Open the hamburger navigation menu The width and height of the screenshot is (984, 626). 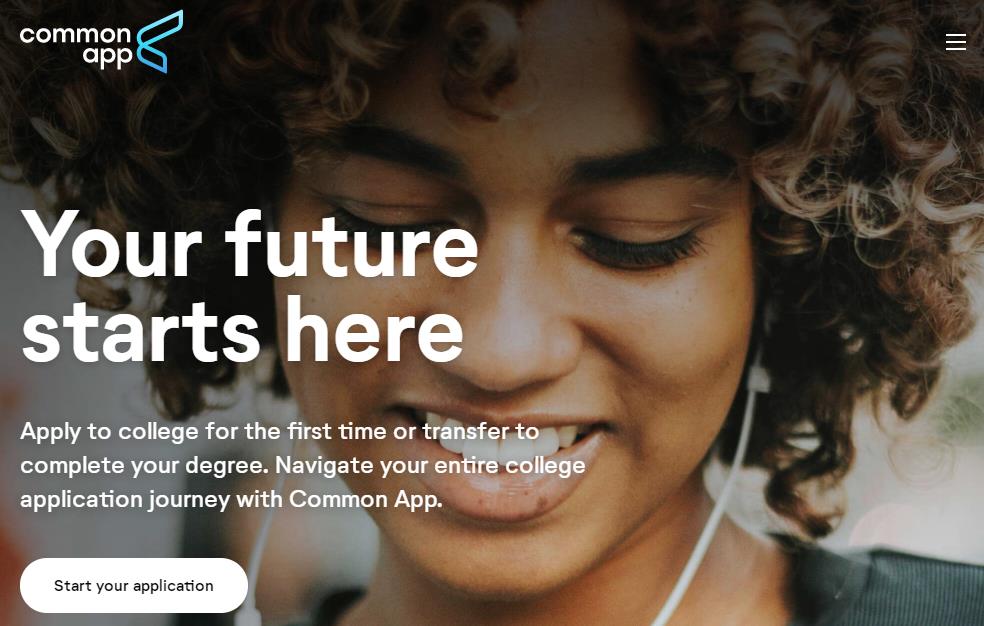955,42
